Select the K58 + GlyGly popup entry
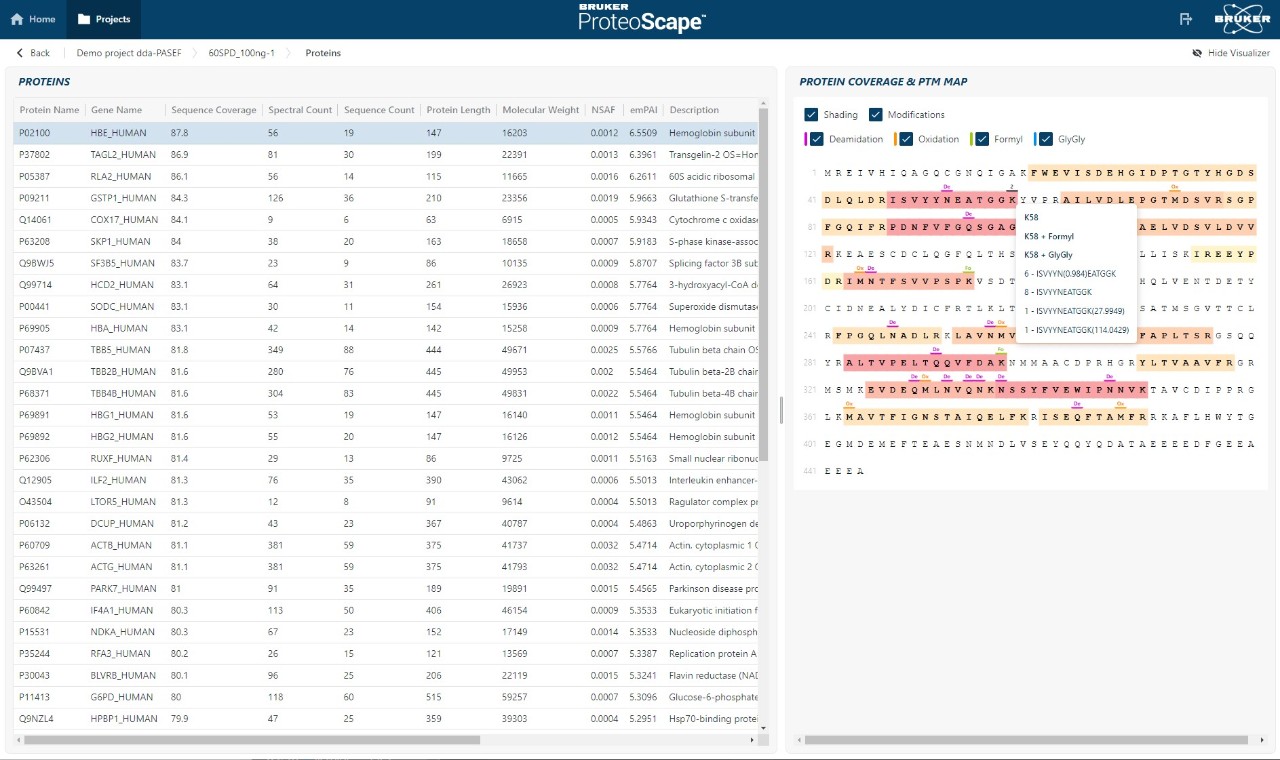This screenshot has height=760, width=1280. [x=1048, y=255]
